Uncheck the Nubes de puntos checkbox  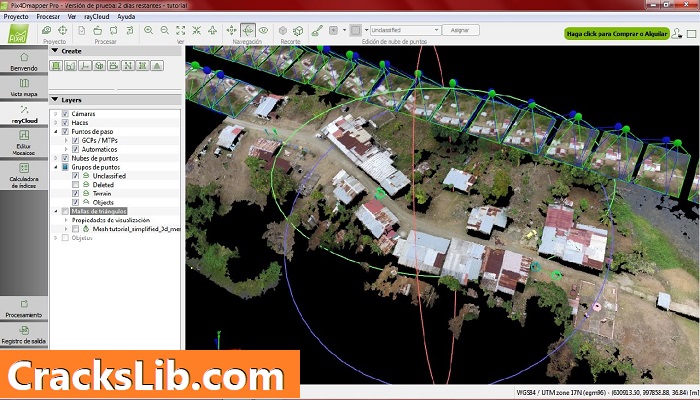tap(65, 158)
